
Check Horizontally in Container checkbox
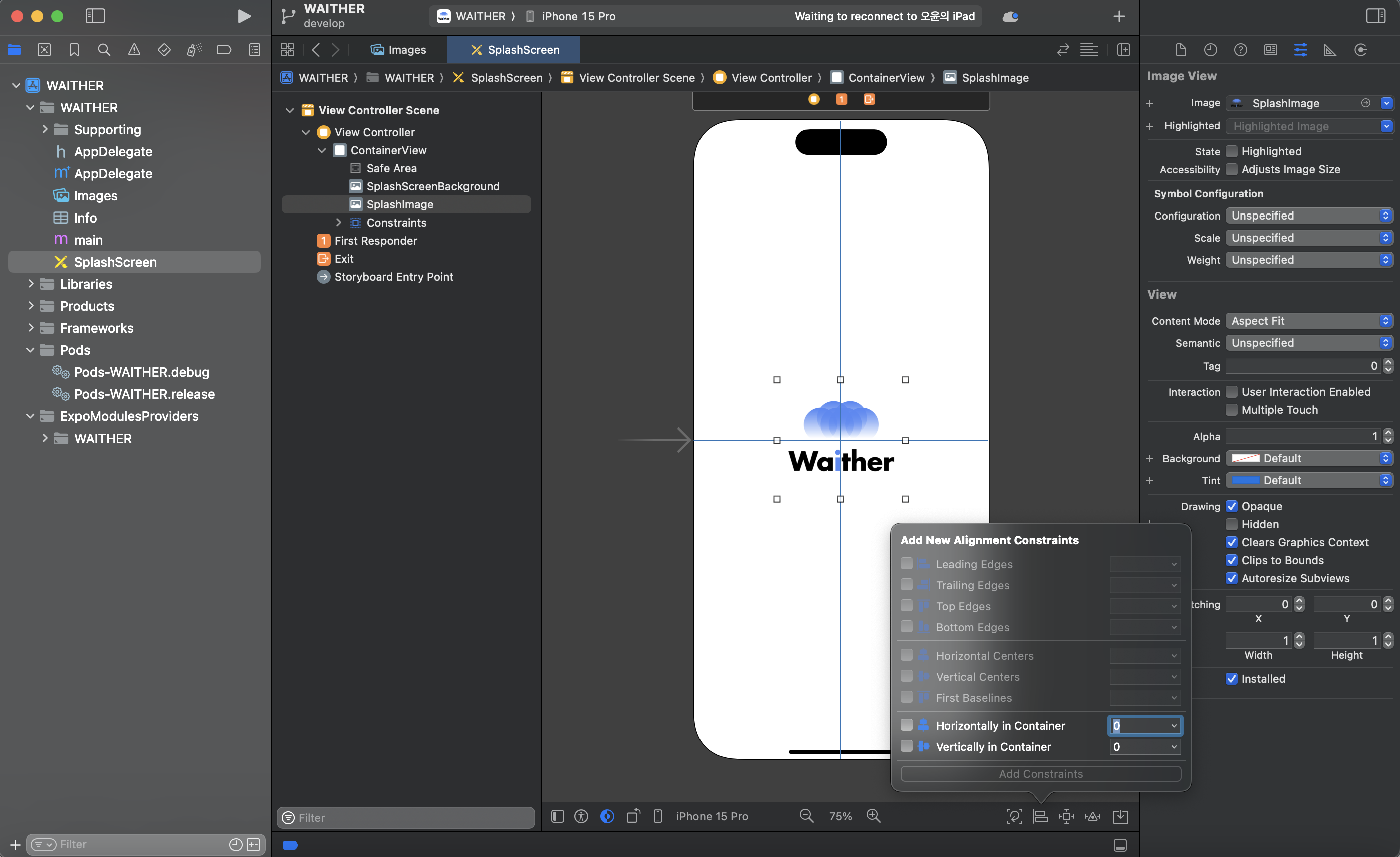click(x=907, y=725)
